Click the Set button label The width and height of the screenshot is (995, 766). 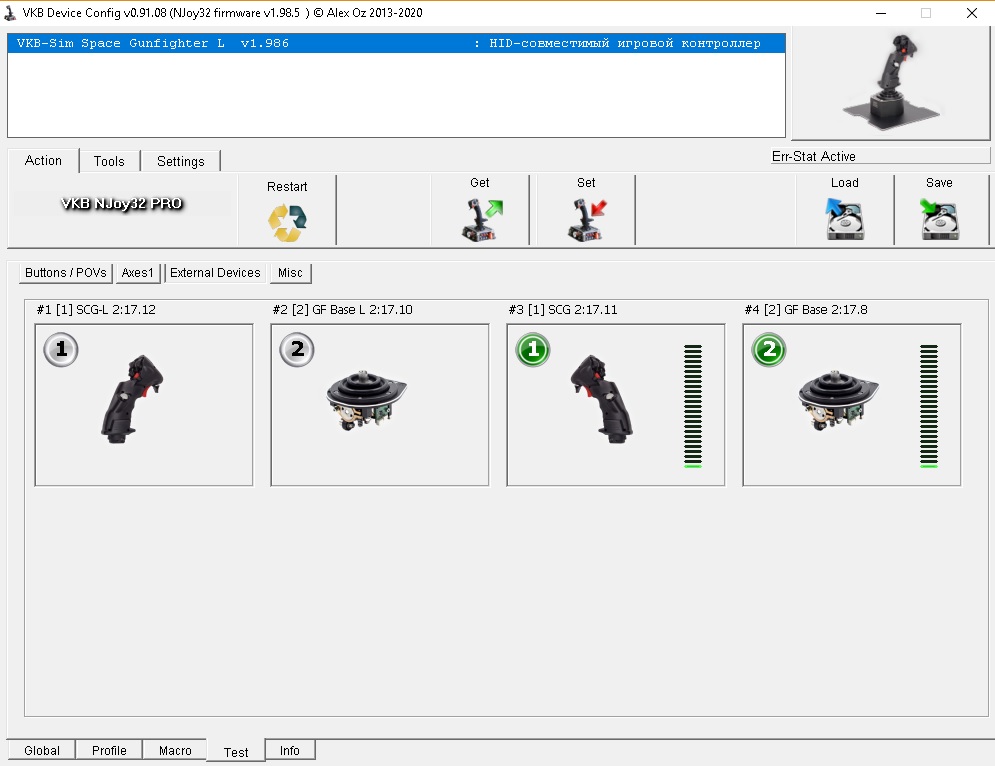point(586,183)
